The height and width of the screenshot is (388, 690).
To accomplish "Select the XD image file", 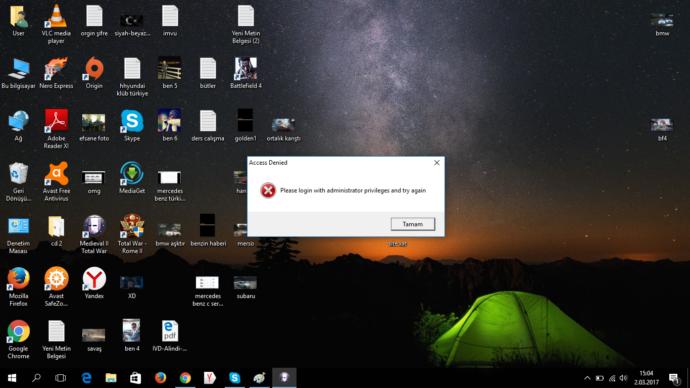I will [x=132, y=287].
